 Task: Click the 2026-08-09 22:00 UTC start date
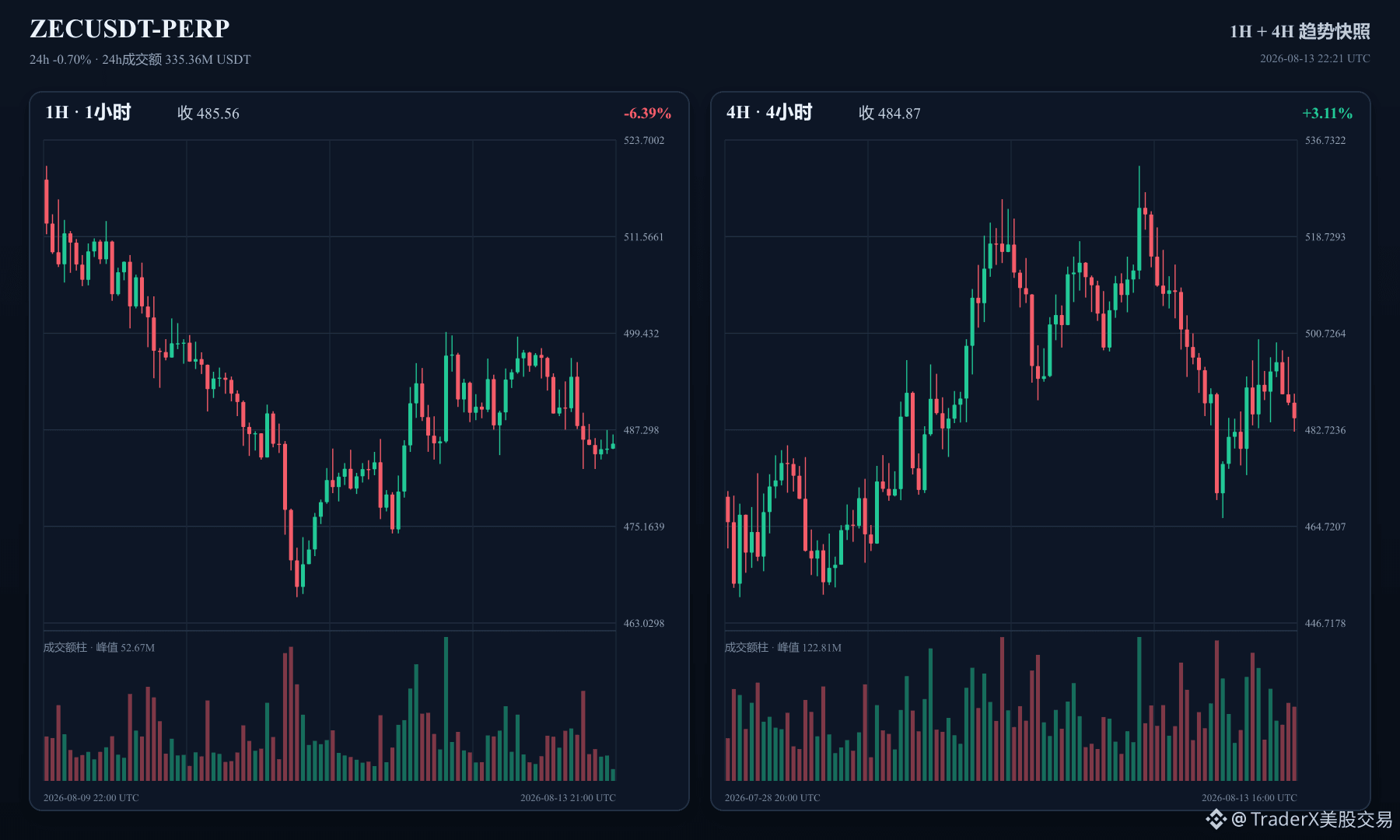[x=91, y=798]
